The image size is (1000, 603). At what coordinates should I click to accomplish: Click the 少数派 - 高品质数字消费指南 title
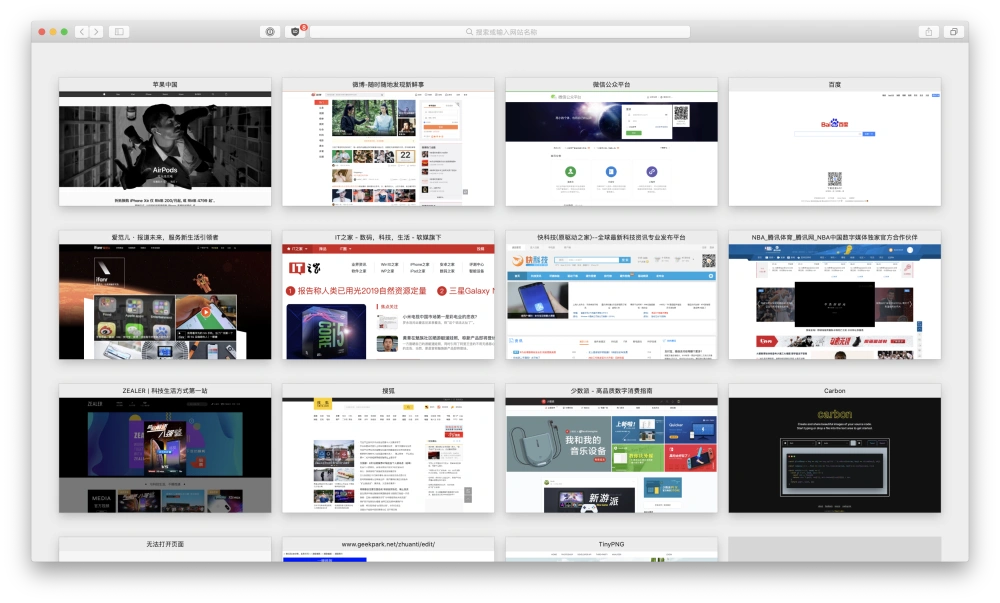tap(612, 391)
